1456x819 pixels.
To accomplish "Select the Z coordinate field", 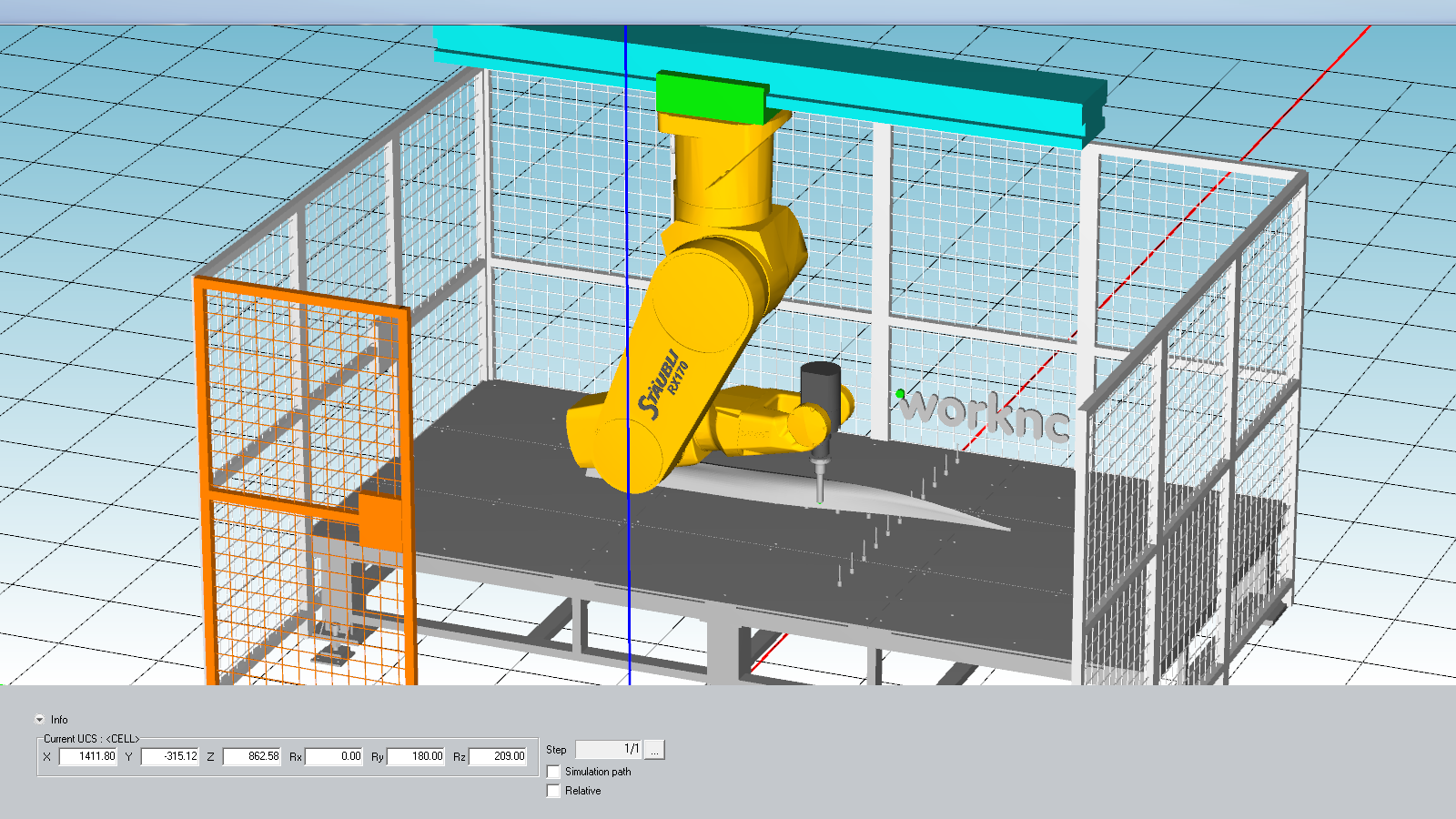I will [251, 756].
